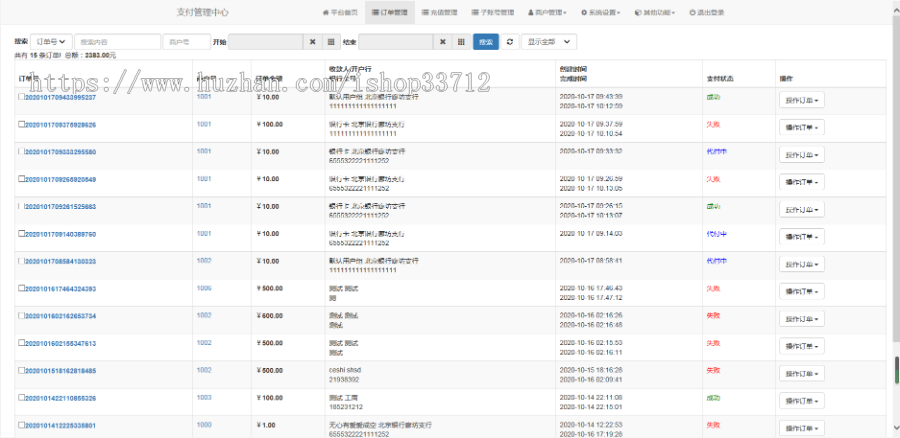This screenshot has width=900, height=438.
Task: Tick checkbox for order 2020101602156347613
Action: pos(21,343)
